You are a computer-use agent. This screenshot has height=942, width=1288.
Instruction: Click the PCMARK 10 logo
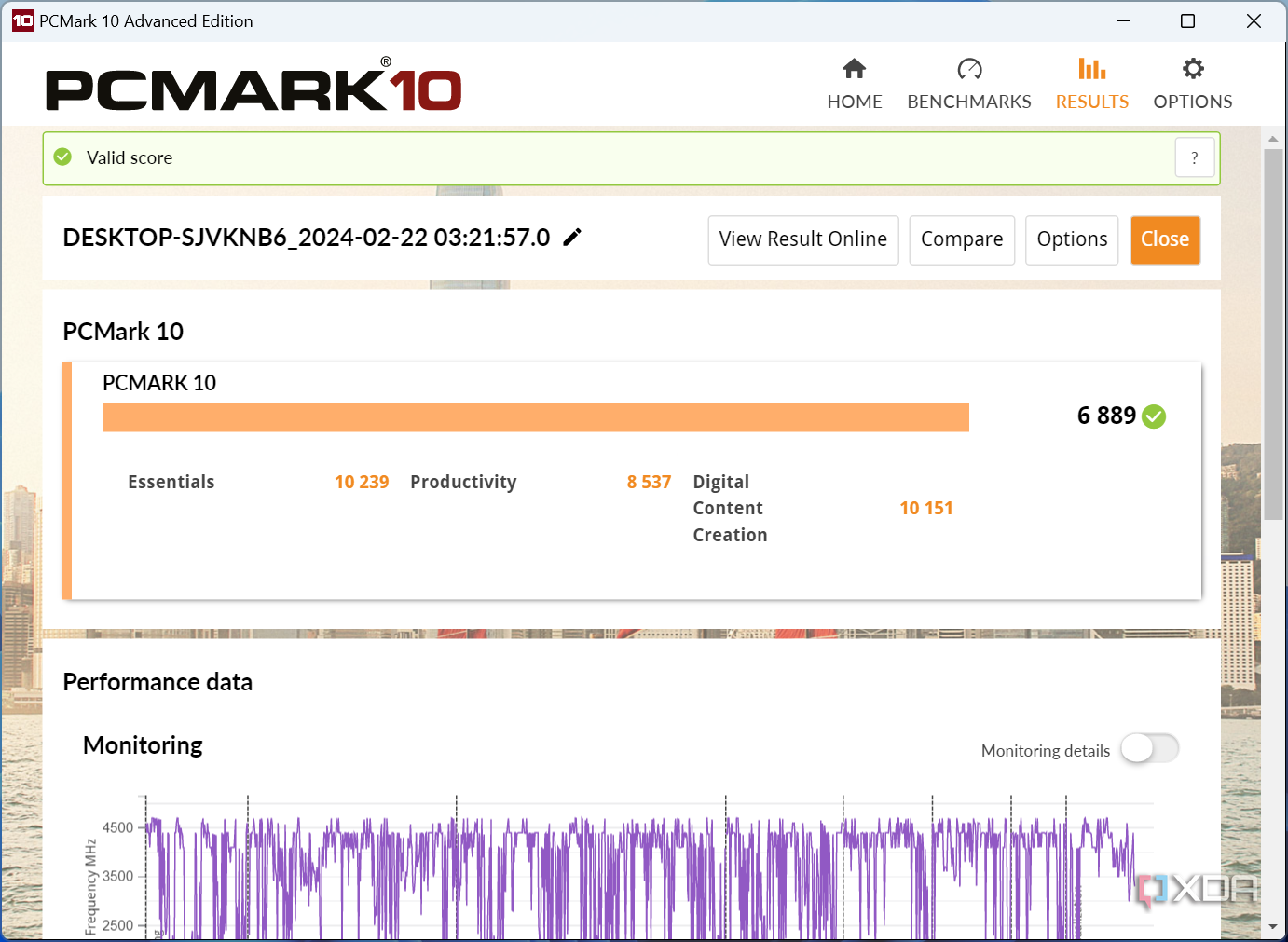click(x=253, y=86)
